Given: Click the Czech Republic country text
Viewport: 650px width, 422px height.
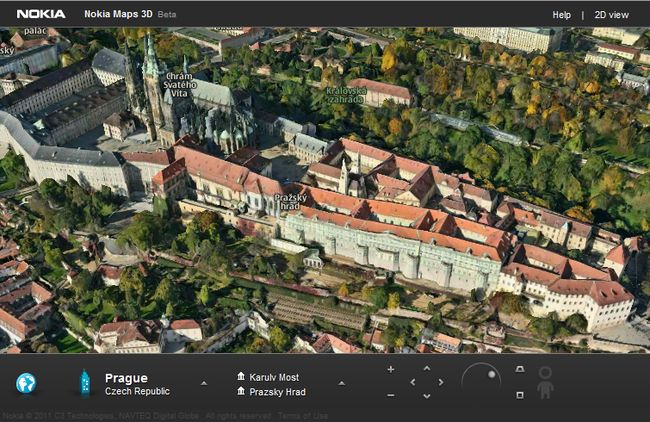Looking at the screenshot, I should (137, 391).
